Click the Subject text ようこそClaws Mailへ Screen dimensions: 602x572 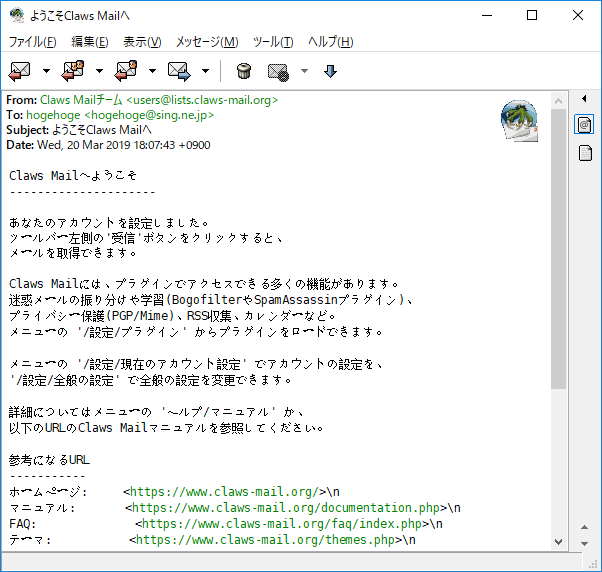(x=101, y=130)
